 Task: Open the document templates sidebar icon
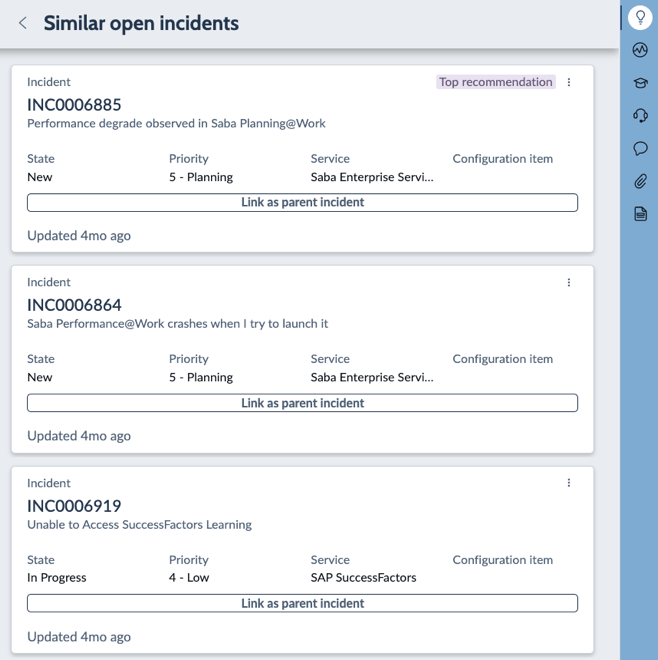(640, 214)
